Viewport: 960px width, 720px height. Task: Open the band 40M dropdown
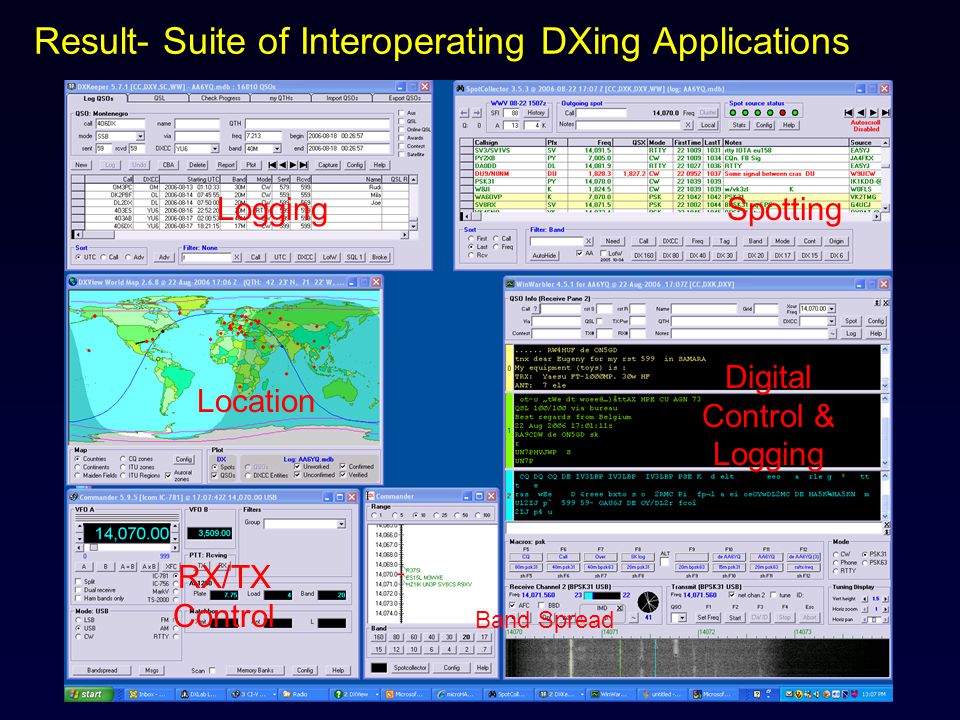277,149
